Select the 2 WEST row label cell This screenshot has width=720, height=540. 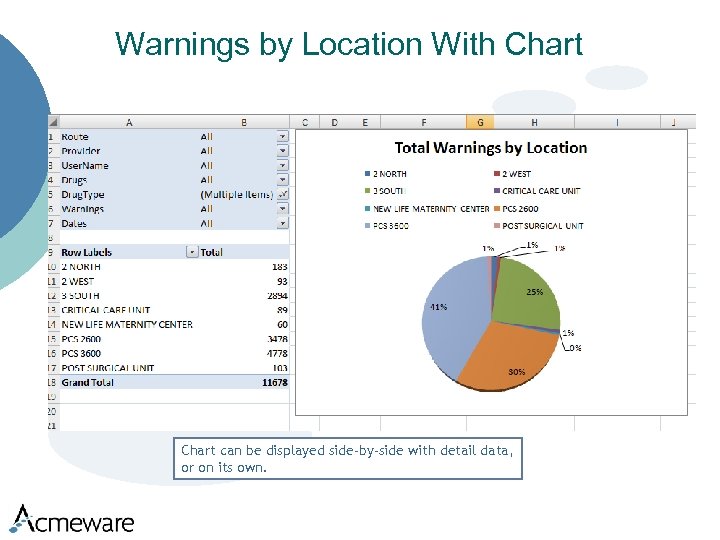pos(129,281)
